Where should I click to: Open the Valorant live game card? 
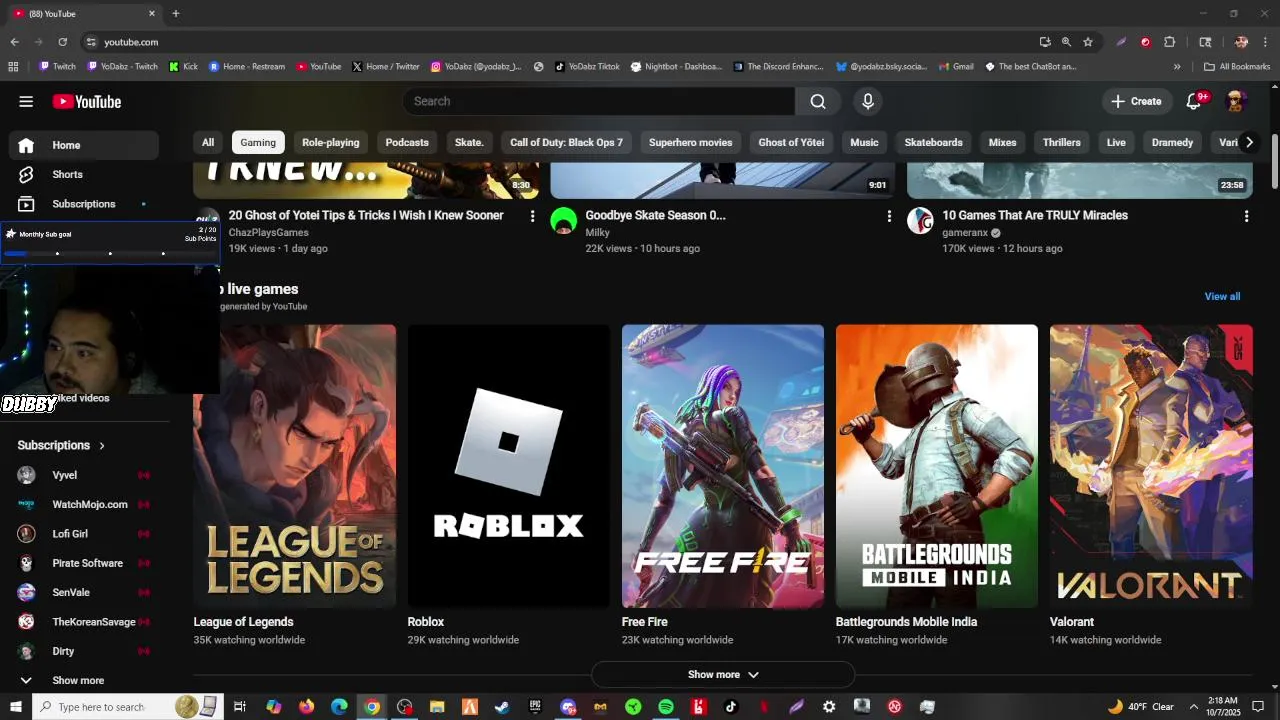tap(1151, 466)
